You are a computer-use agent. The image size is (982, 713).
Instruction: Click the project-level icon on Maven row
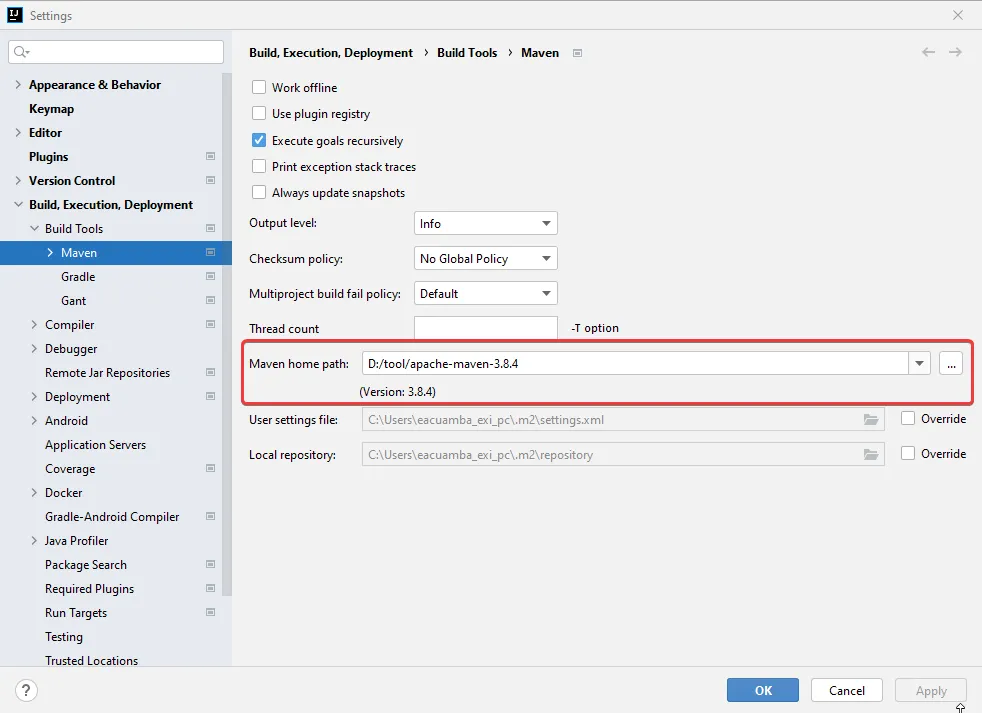pos(210,252)
